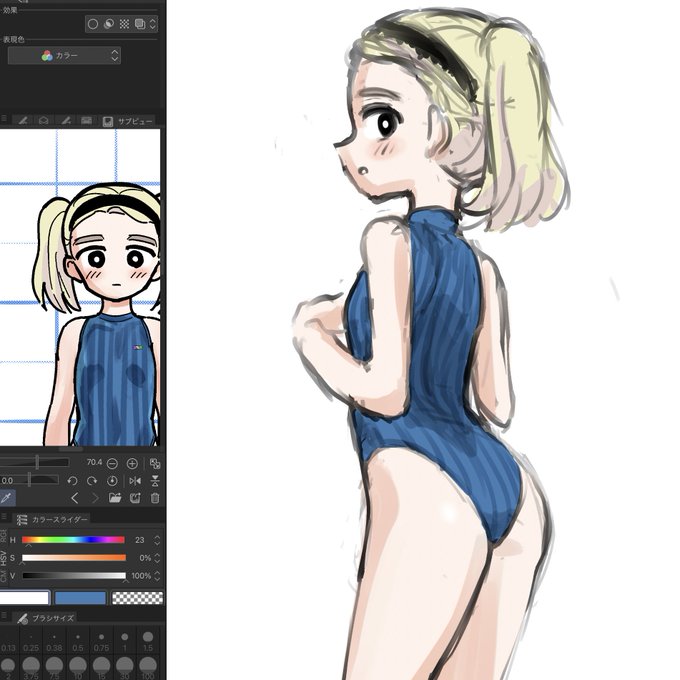Choose brush size 0.75
The image size is (680, 680).
pyautogui.click(x=101, y=642)
